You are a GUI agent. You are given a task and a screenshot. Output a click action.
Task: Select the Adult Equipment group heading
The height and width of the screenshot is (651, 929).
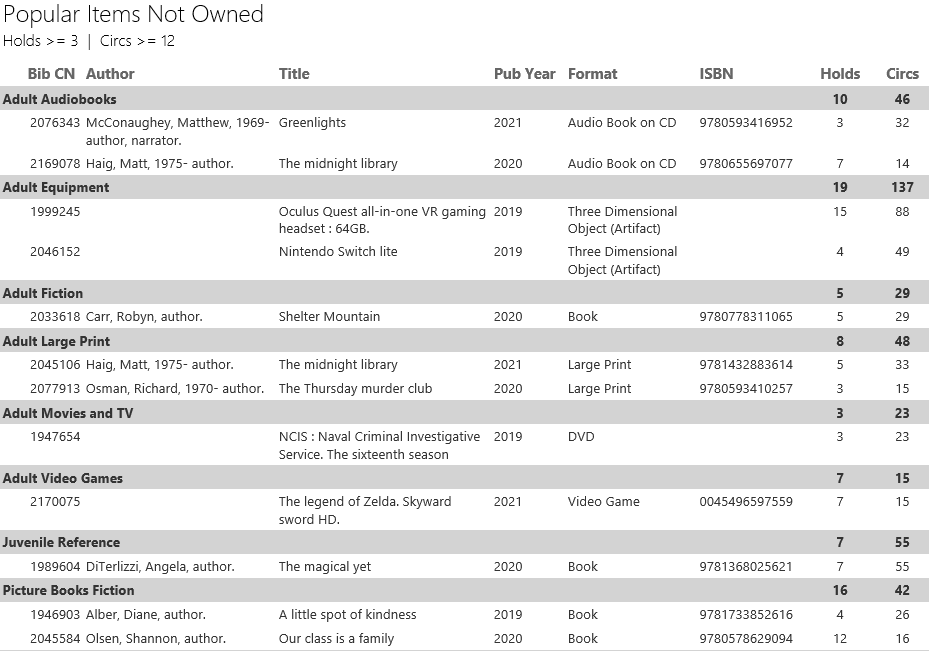[56, 187]
